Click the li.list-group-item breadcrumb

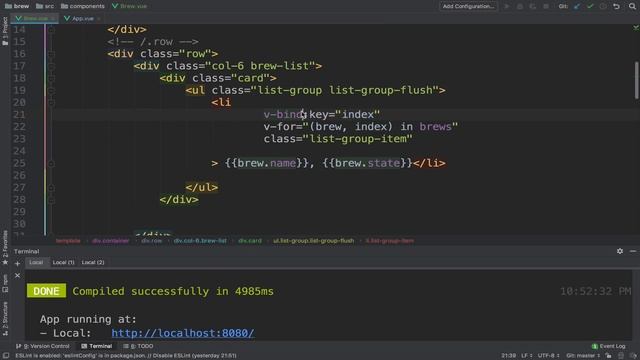pyautogui.click(x=390, y=241)
